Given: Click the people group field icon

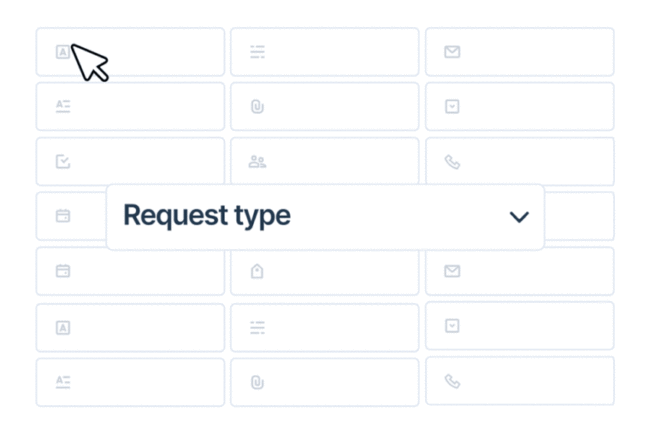Looking at the screenshot, I should [257, 162].
